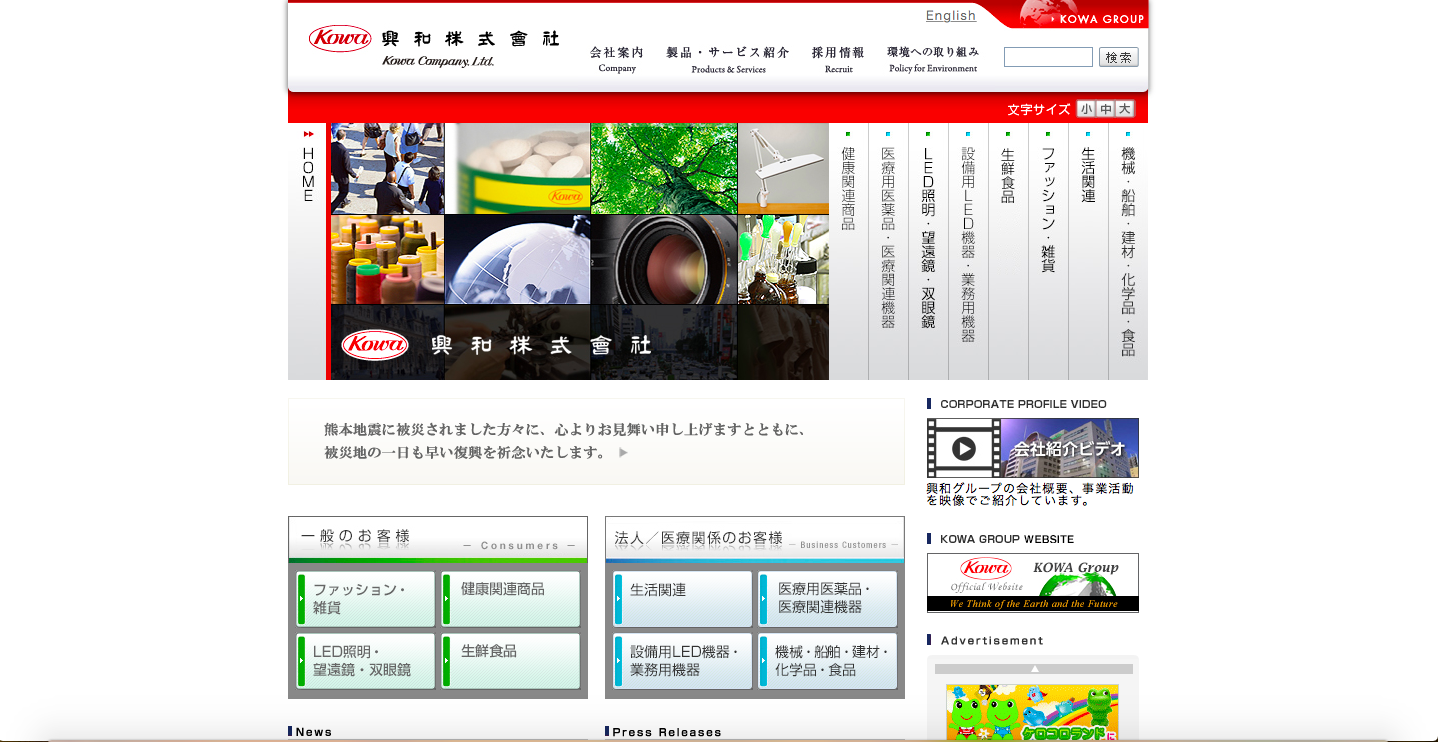Click the vertical HOME tab
This screenshot has height=742, width=1438.
coord(308,251)
